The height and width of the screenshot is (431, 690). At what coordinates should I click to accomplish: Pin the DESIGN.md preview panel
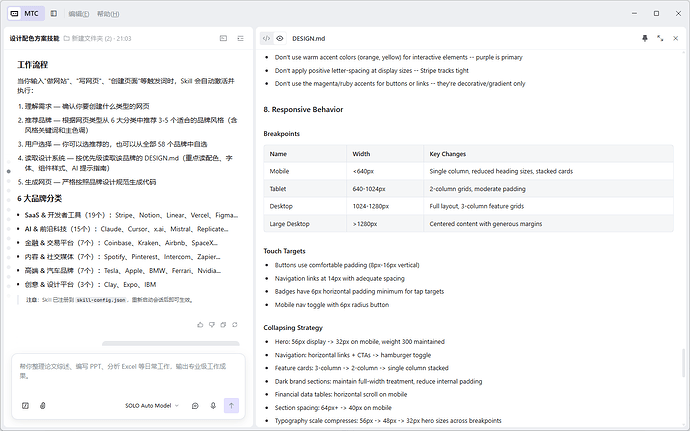click(645, 38)
